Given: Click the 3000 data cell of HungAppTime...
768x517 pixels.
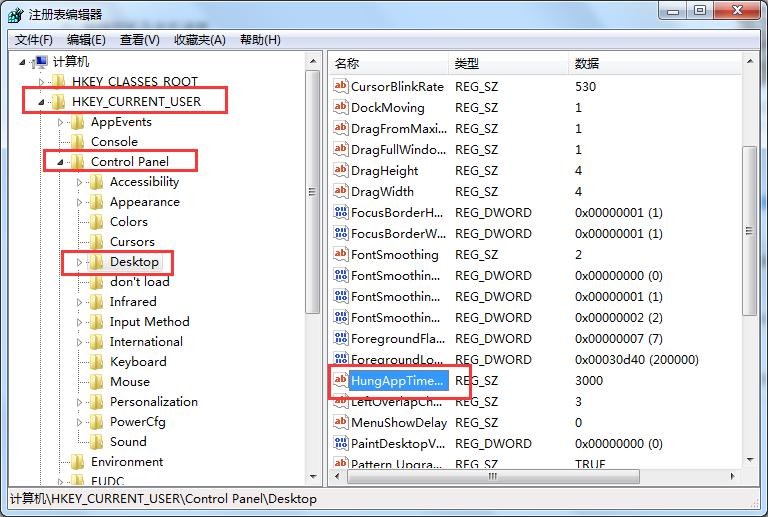Looking at the screenshot, I should coord(589,380).
